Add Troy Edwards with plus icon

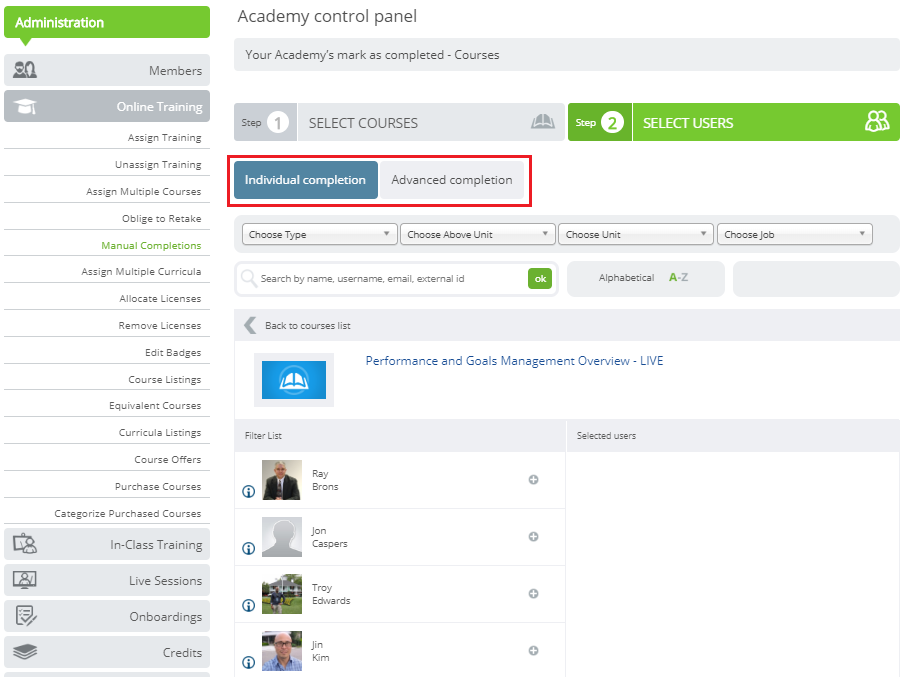click(x=533, y=594)
